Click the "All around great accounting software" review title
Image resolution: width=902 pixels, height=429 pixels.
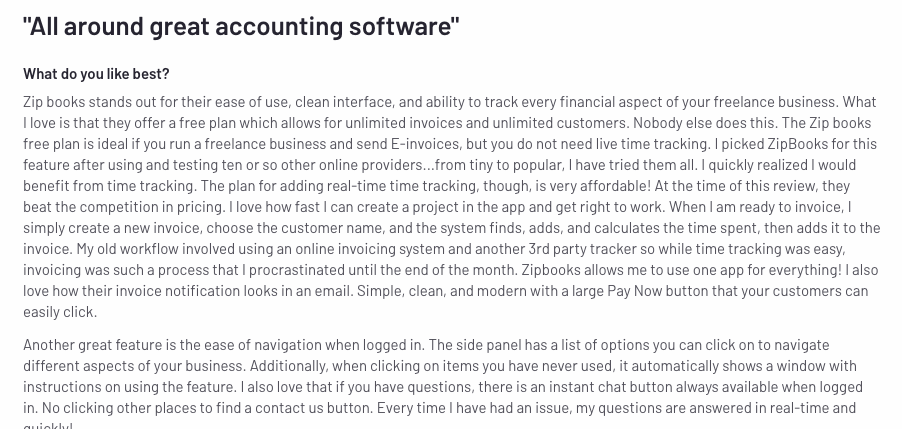click(x=242, y=26)
